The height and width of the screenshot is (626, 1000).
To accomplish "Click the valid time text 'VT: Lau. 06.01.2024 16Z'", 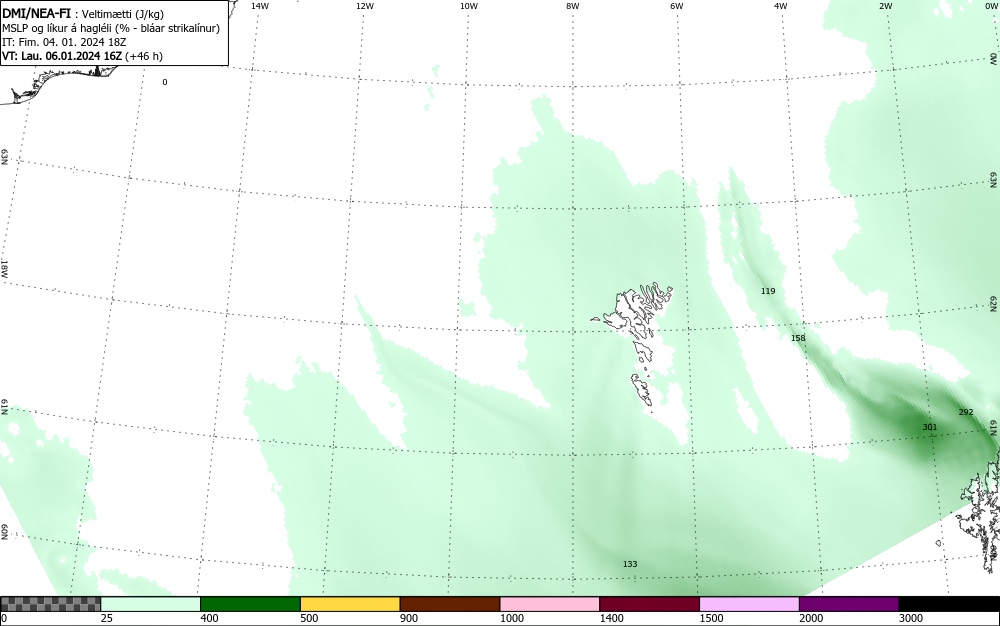I will pyautogui.click(x=62, y=56).
